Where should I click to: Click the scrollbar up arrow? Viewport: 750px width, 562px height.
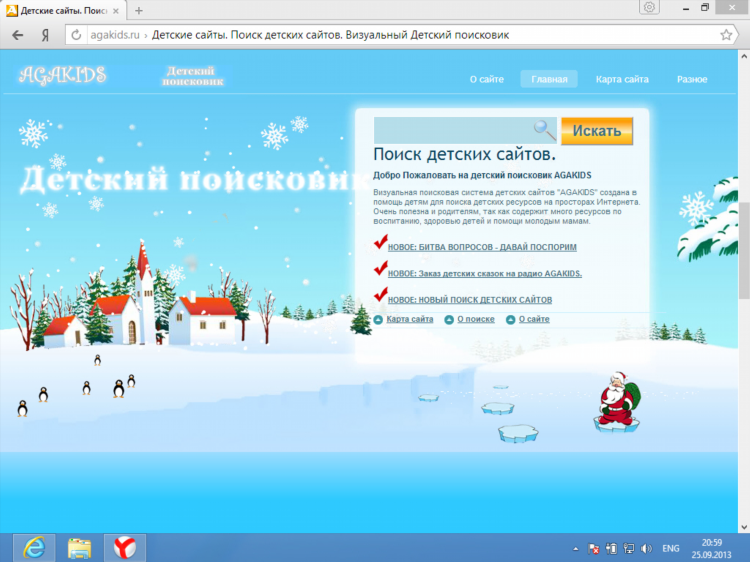pyautogui.click(x=744, y=55)
